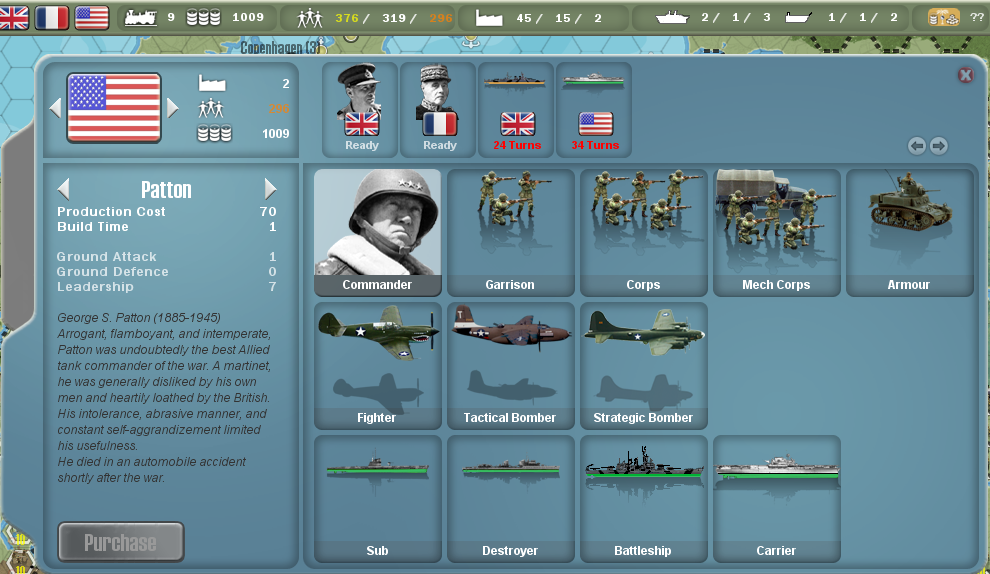Click the Ground Attack stat line
The width and height of the screenshot is (990, 574).
coord(167,256)
